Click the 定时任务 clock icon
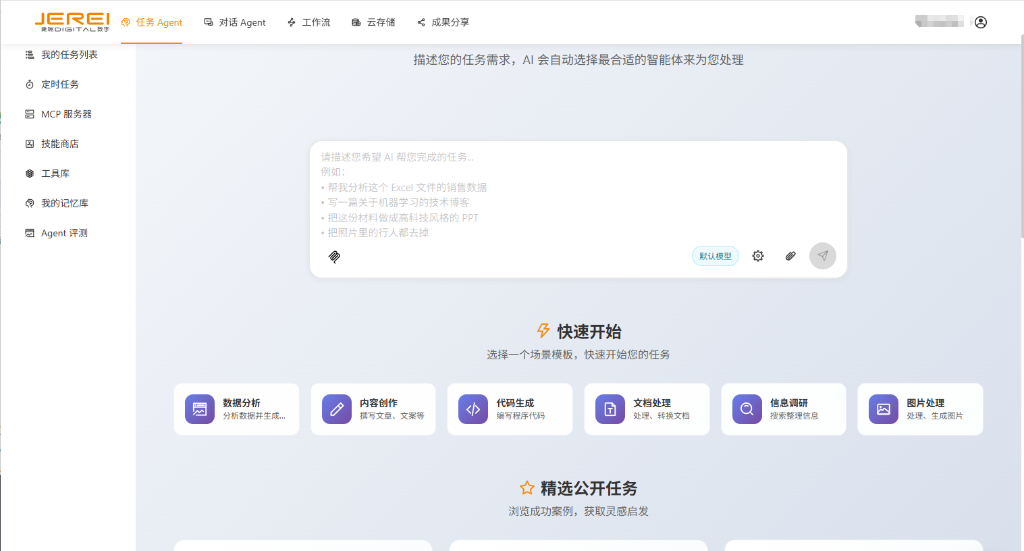1024x551 pixels. [x=29, y=84]
